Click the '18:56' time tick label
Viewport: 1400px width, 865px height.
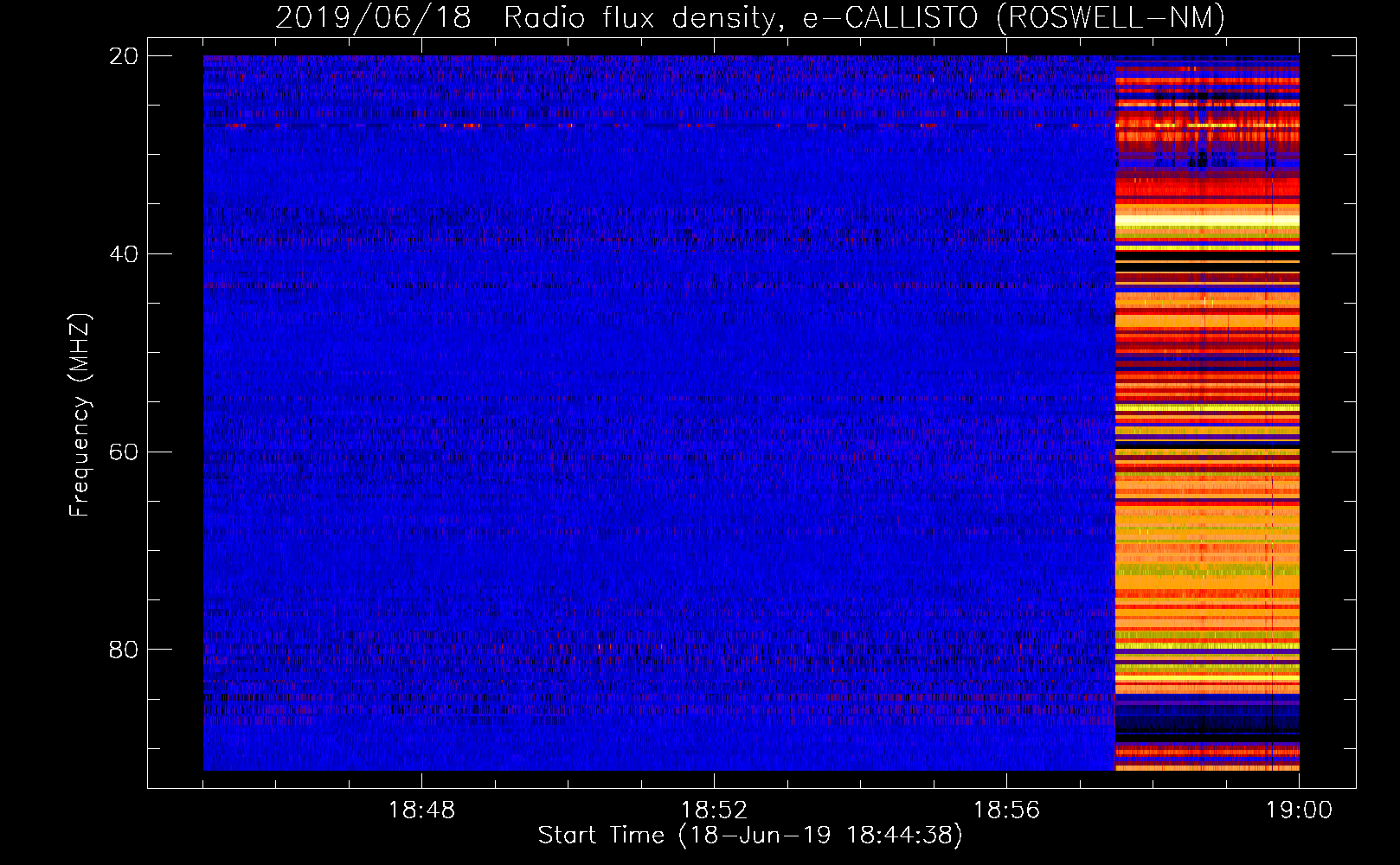tap(1006, 811)
